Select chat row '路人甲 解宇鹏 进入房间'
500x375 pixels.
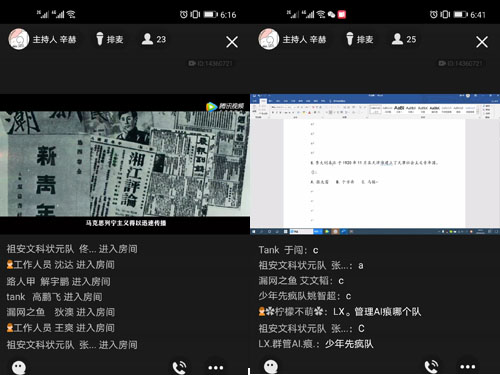pos(58,281)
